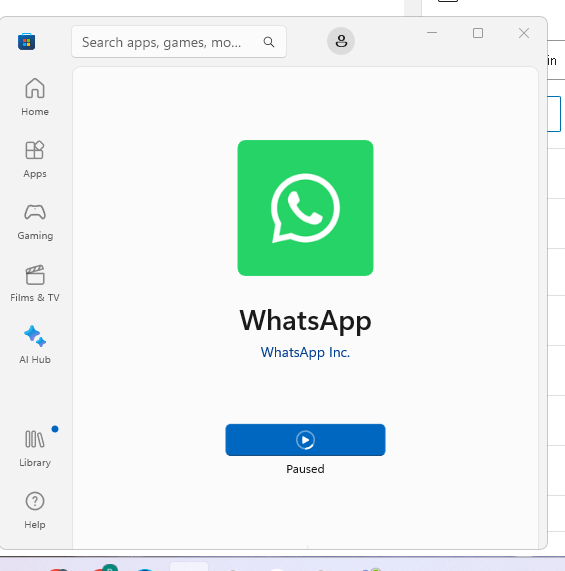Screen dimensions: 565x571
Task: Open the WhatsApp Inc. publisher link
Action: 305,352
